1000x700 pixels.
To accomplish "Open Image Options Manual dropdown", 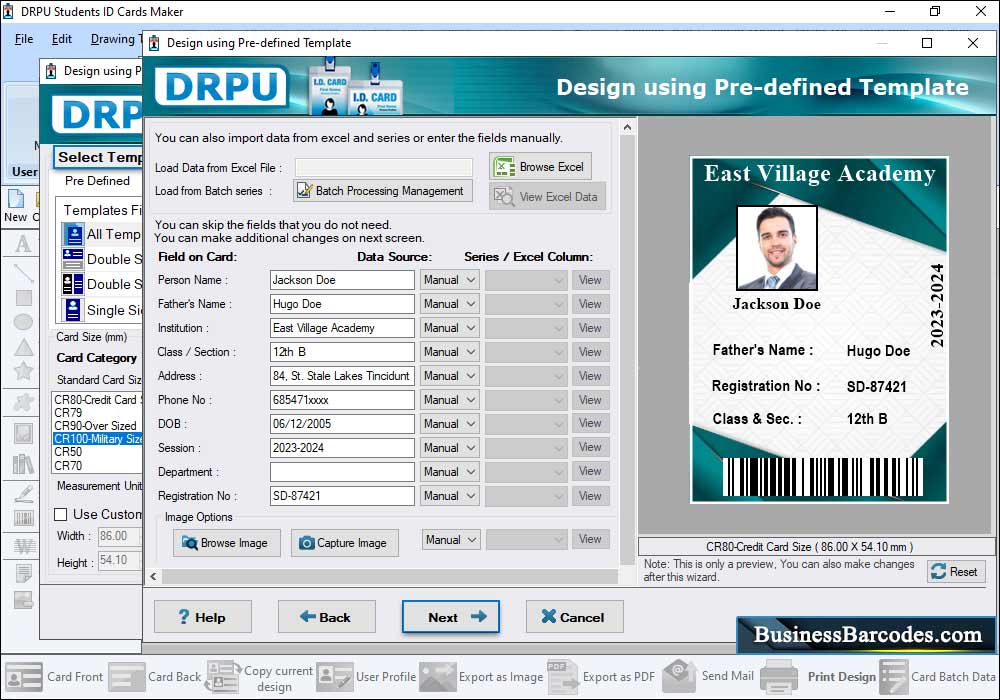I will point(451,540).
